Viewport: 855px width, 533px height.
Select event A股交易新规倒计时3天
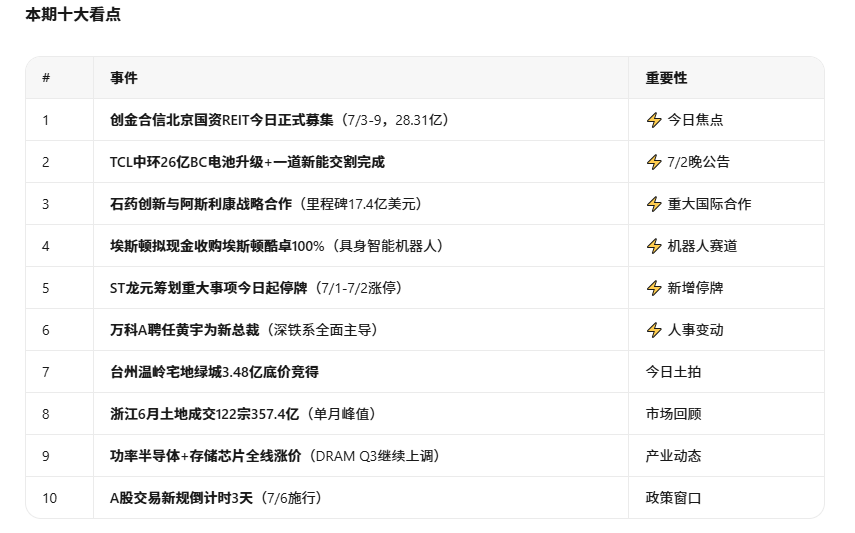click(182, 498)
